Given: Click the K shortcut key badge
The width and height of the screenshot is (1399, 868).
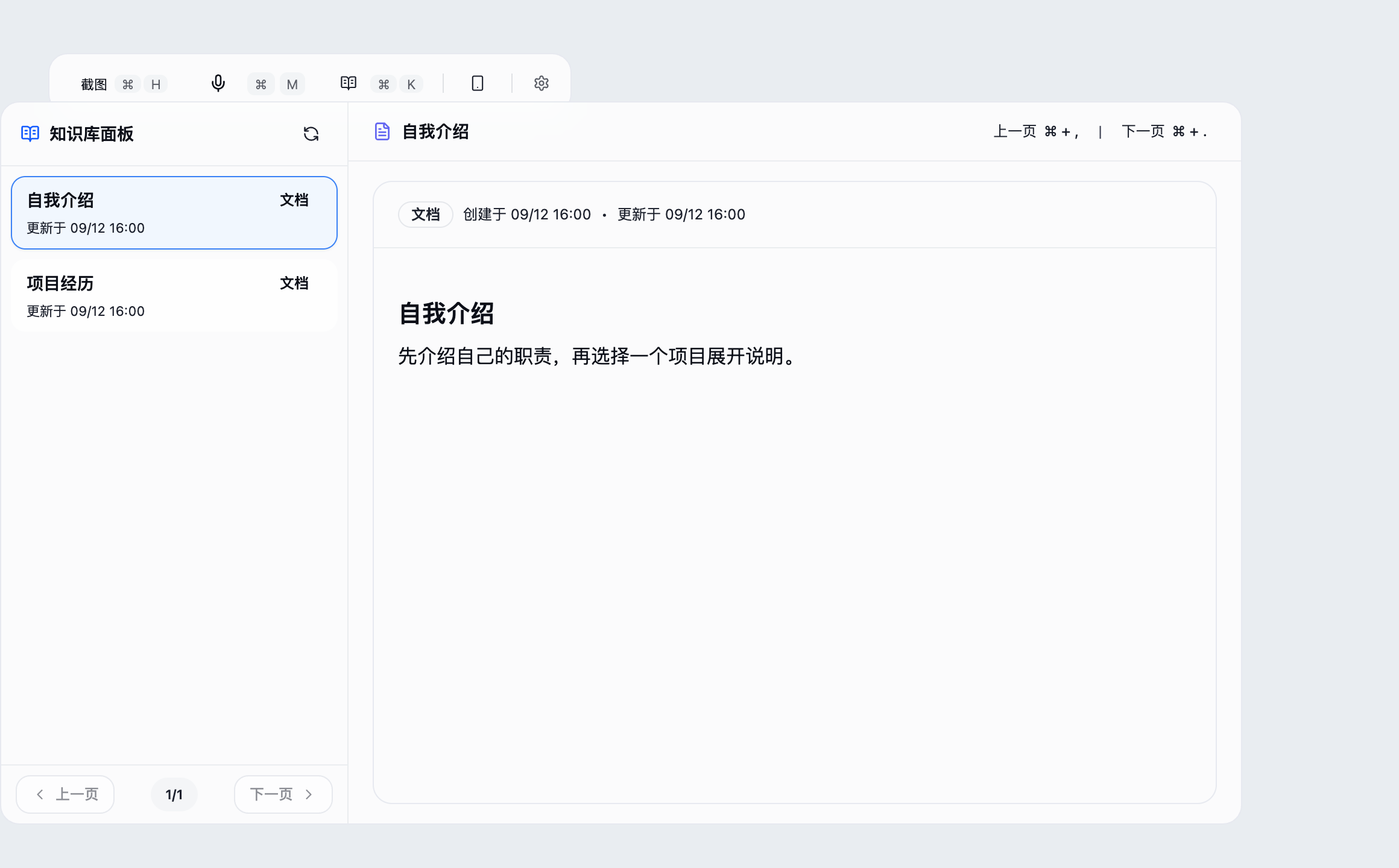Looking at the screenshot, I should 411,84.
